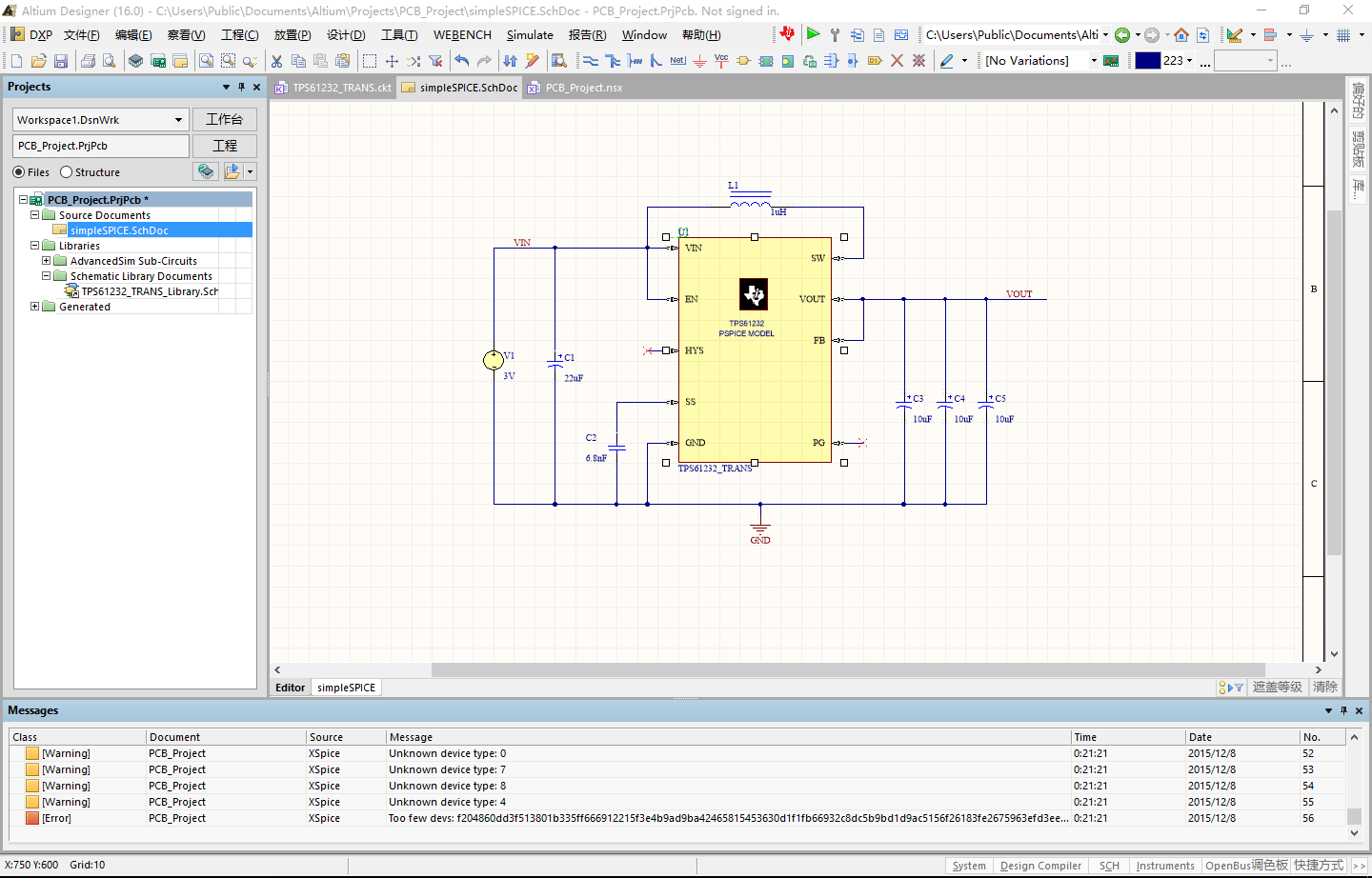Open the Workspace1.DsnWrk dropdown
The height and width of the screenshot is (878, 1372).
[178, 120]
